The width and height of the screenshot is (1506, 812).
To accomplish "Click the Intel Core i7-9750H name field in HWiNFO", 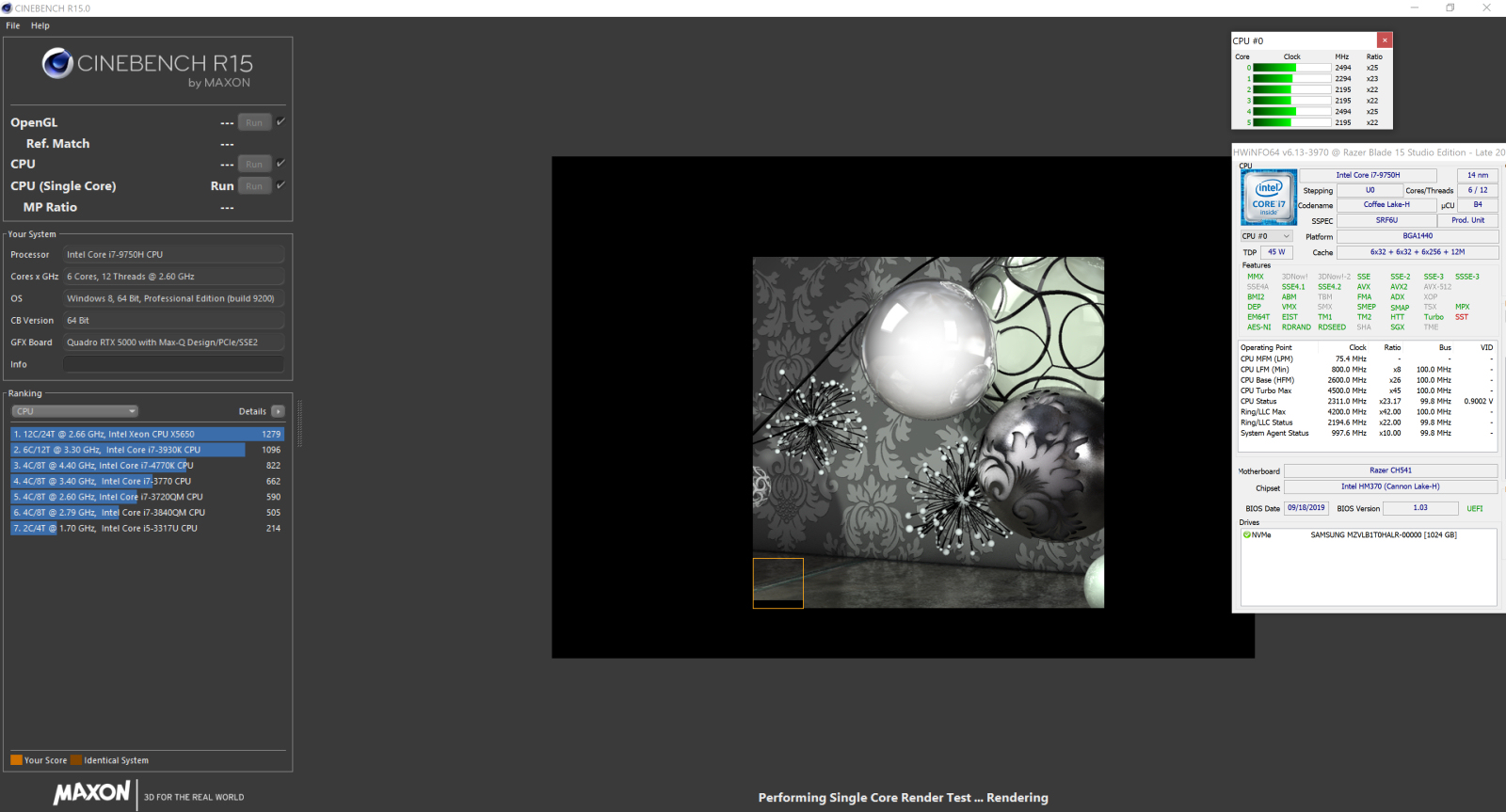I will [1368, 175].
